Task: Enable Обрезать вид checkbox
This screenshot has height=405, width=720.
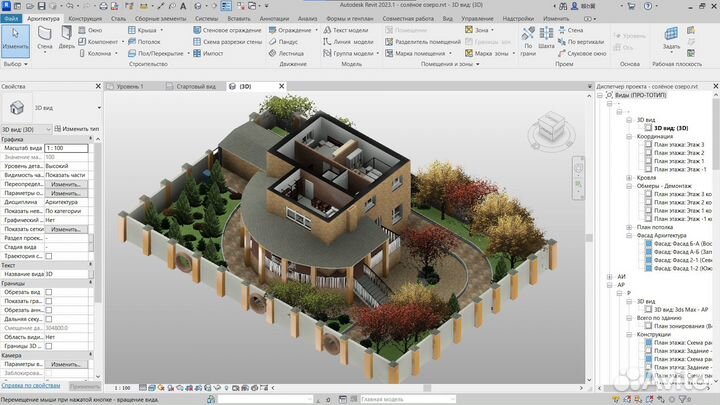Action: coord(49,292)
